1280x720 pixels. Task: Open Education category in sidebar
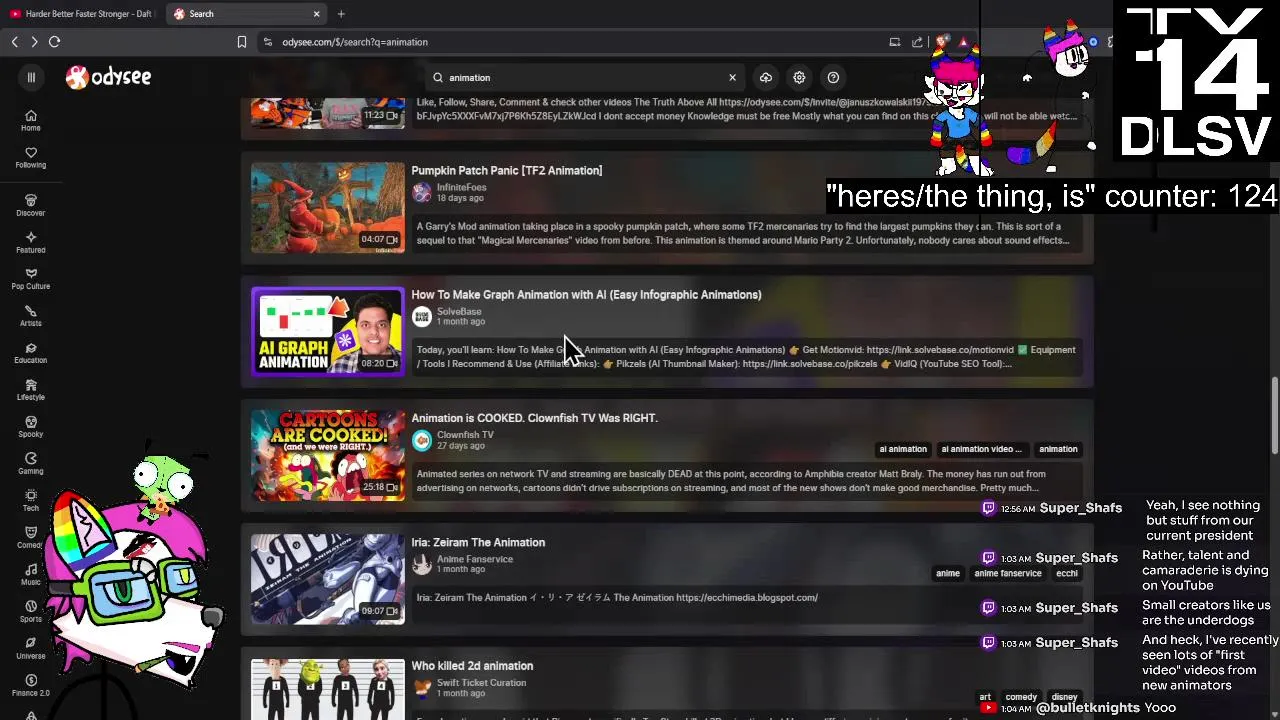(31, 353)
